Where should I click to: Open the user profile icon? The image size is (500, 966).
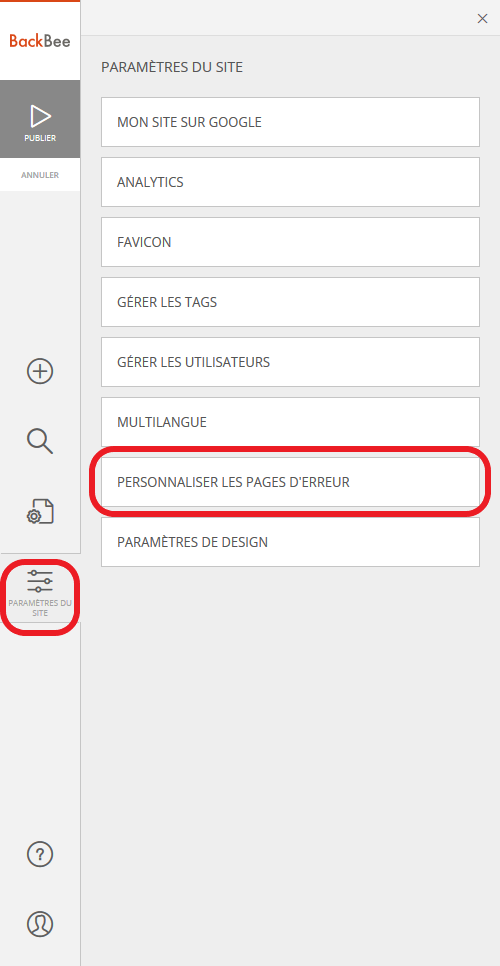pos(40,924)
